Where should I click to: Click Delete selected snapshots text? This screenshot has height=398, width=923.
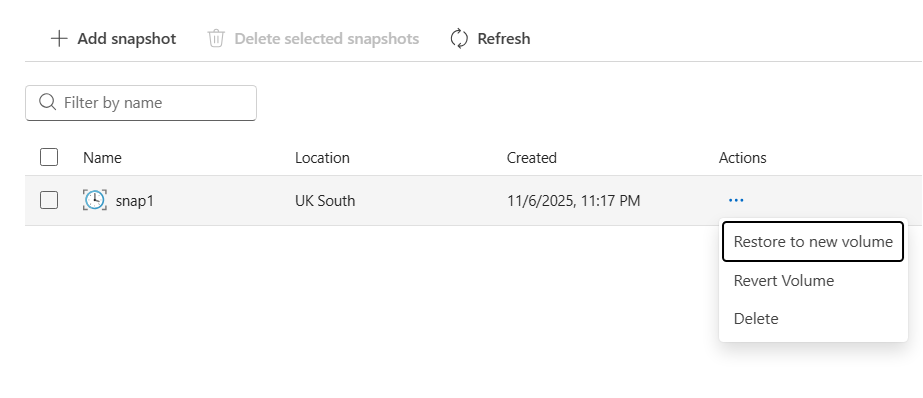tap(327, 39)
